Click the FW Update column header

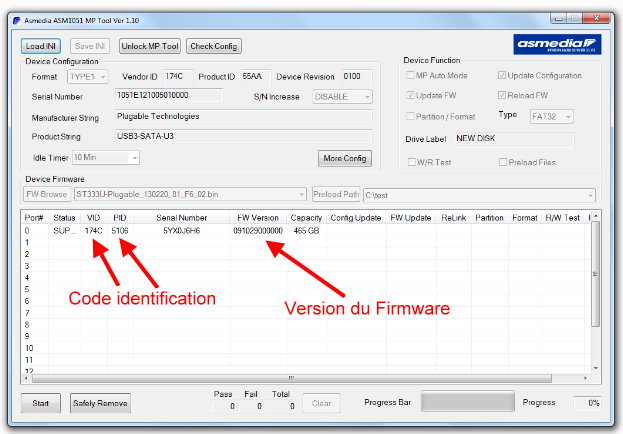411,218
